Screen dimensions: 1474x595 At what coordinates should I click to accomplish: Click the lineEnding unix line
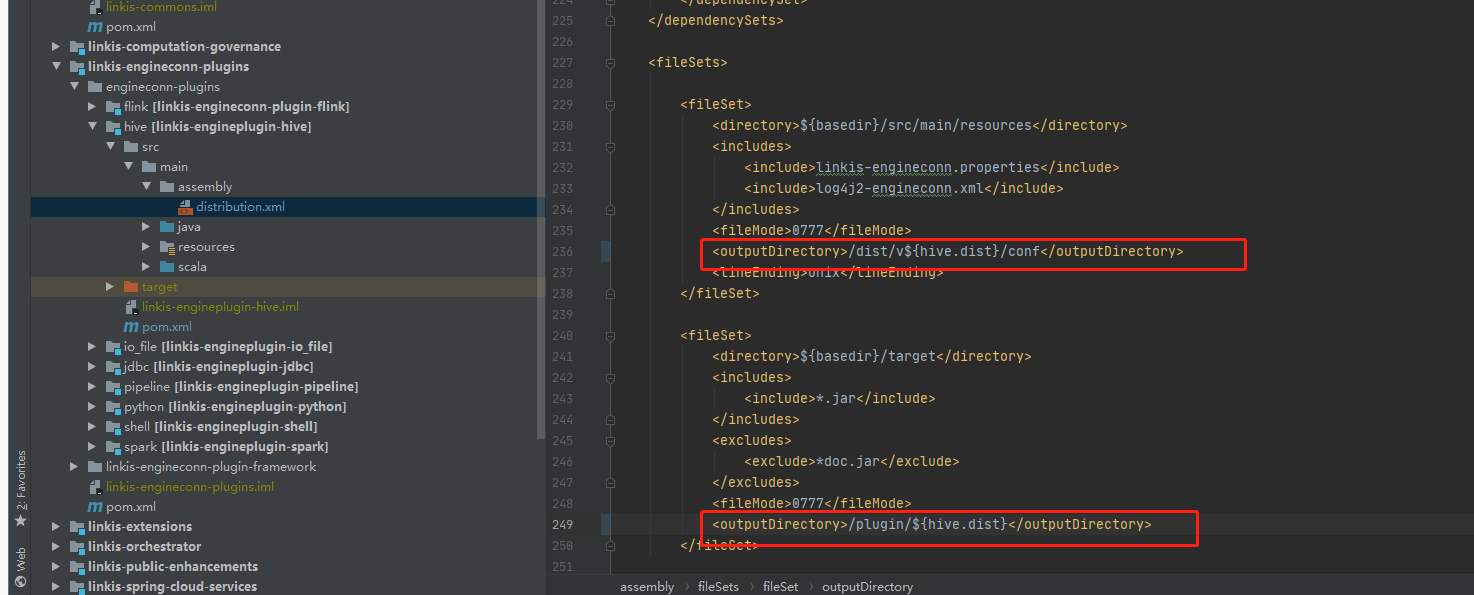[827, 272]
